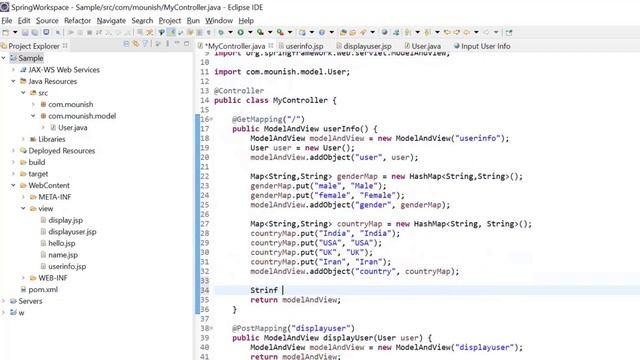Click the External Tools run icon
The width and height of the screenshot is (640, 360).
click(x=280, y=32)
